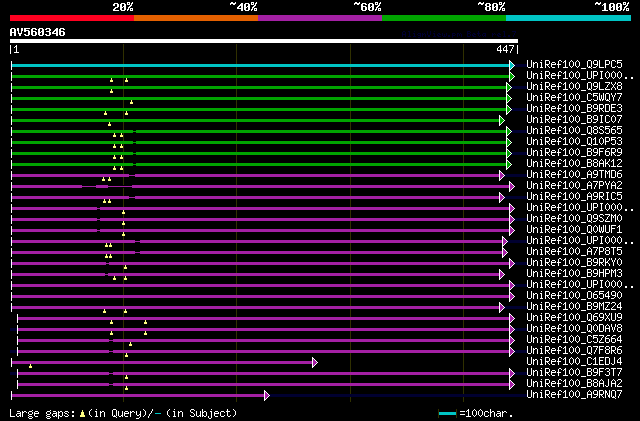Select the query name AV560346

(x=38, y=32)
